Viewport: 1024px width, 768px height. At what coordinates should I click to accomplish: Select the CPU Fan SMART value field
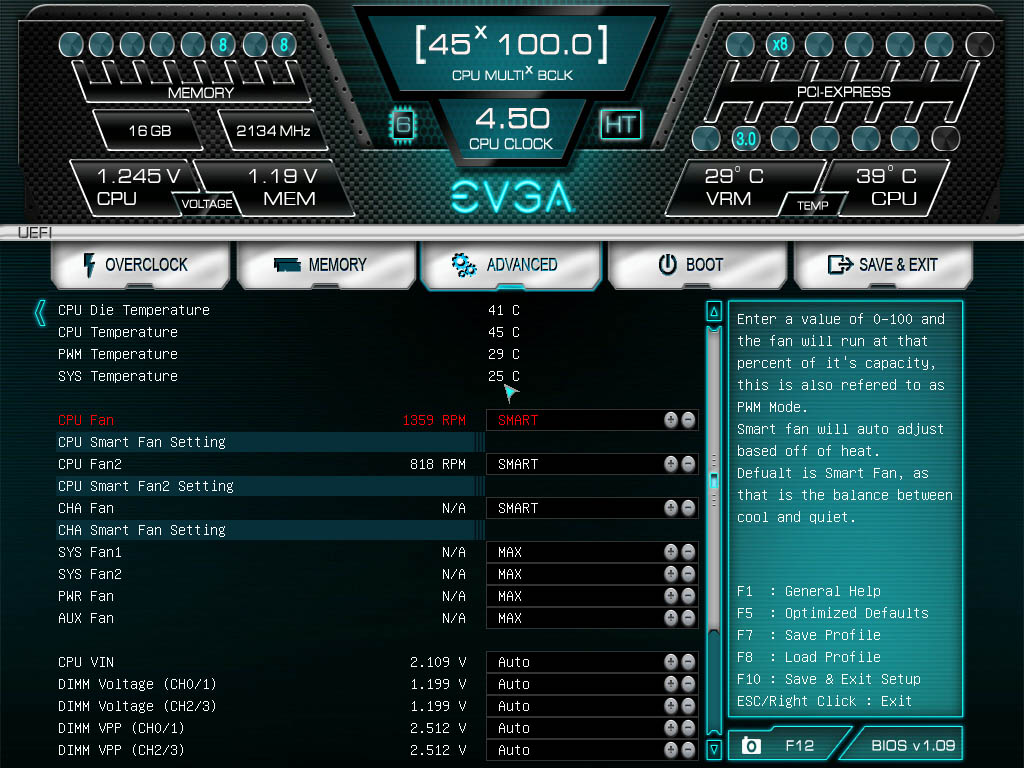[592, 420]
